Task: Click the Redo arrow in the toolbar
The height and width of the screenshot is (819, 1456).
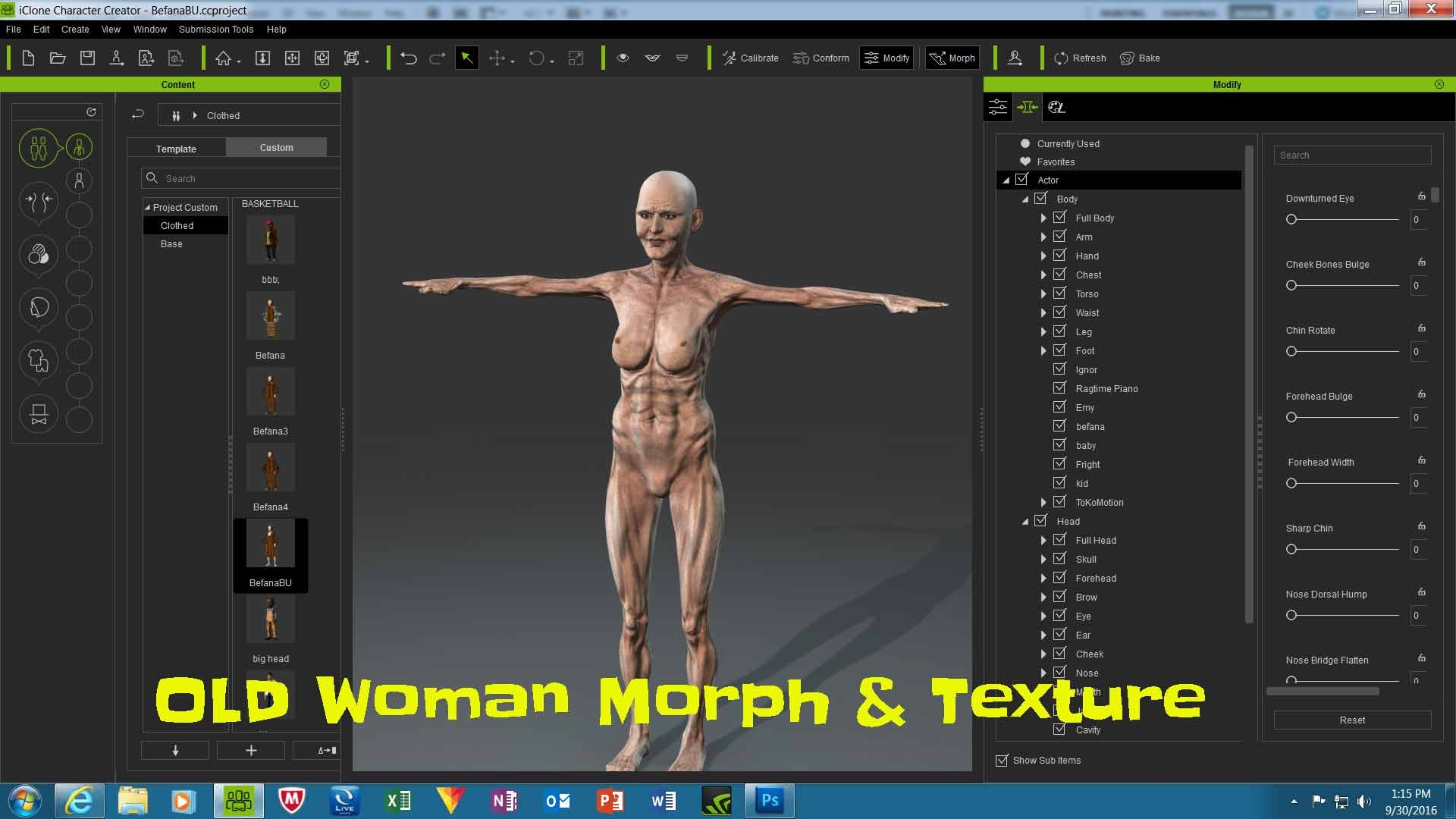Action: tap(438, 58)
